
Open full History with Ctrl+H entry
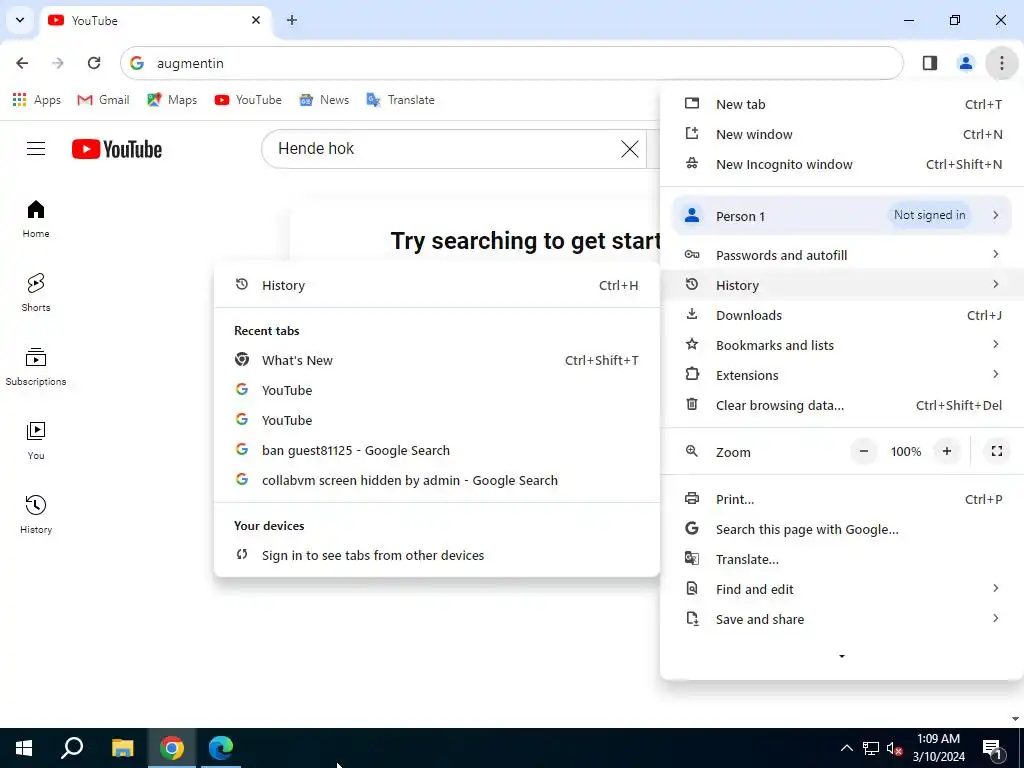pos(437,285)
